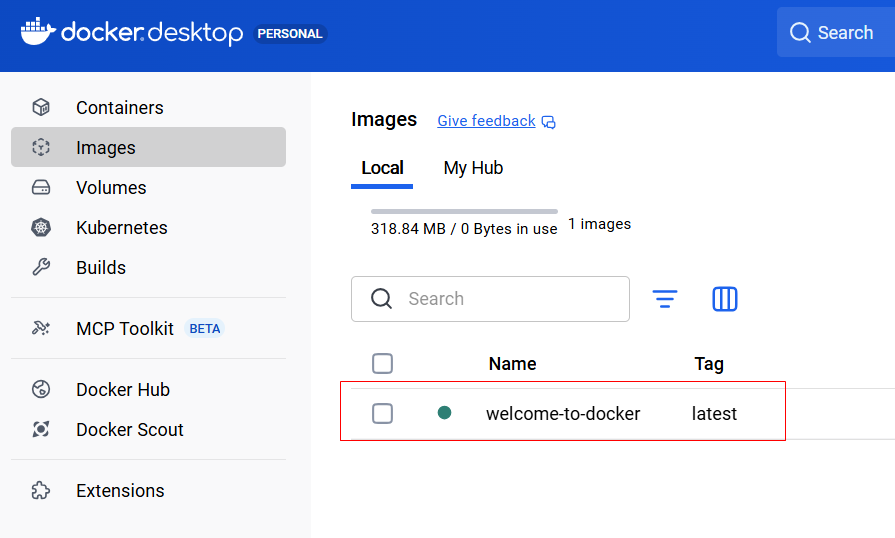Click the Docker whale logo
The image size is (895, 538).
coord(38,31)
